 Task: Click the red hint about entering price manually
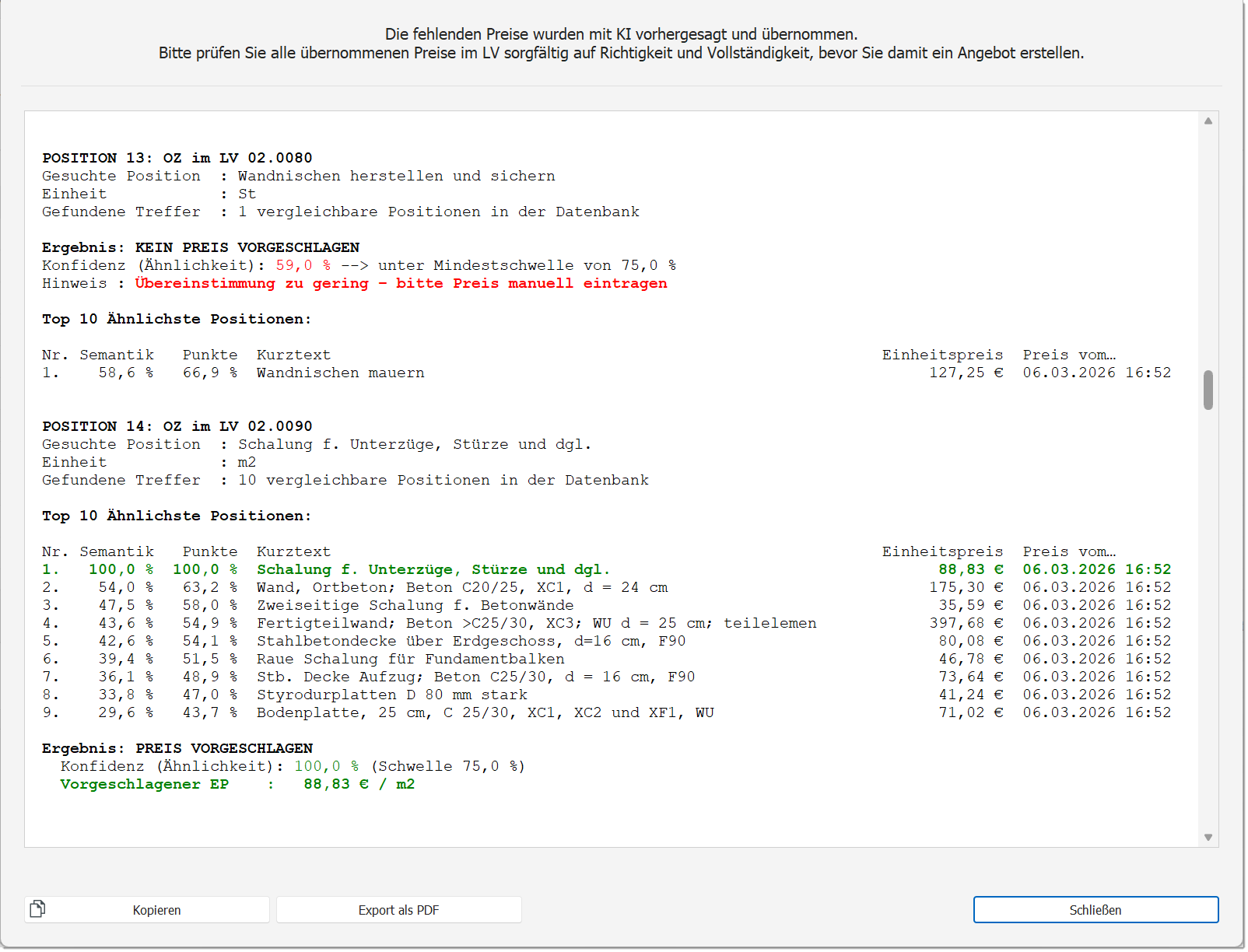(x=401, y=283)
